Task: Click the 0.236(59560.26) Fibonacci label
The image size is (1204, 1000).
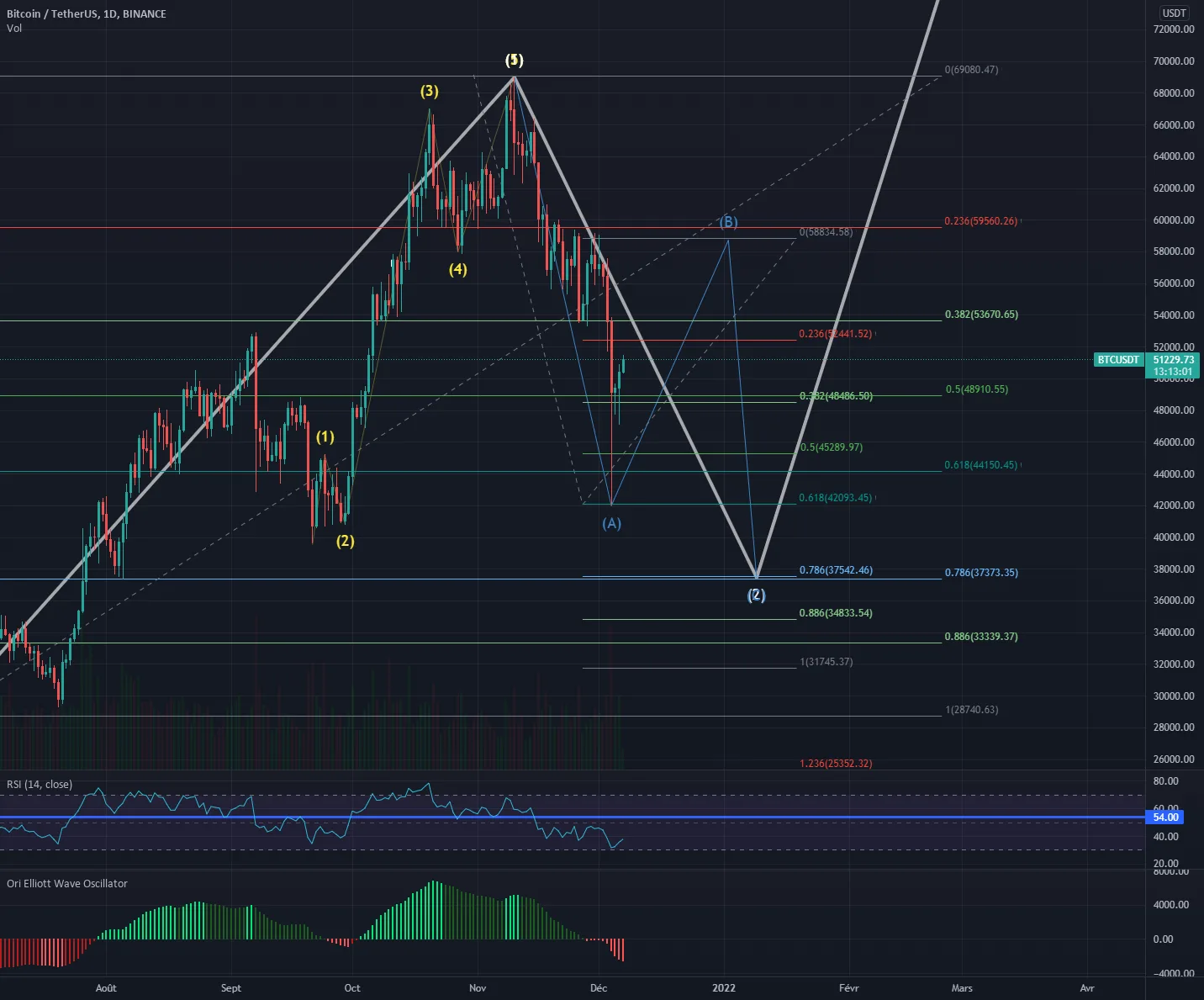Action: pyautogui.click(x=981, y=221)
